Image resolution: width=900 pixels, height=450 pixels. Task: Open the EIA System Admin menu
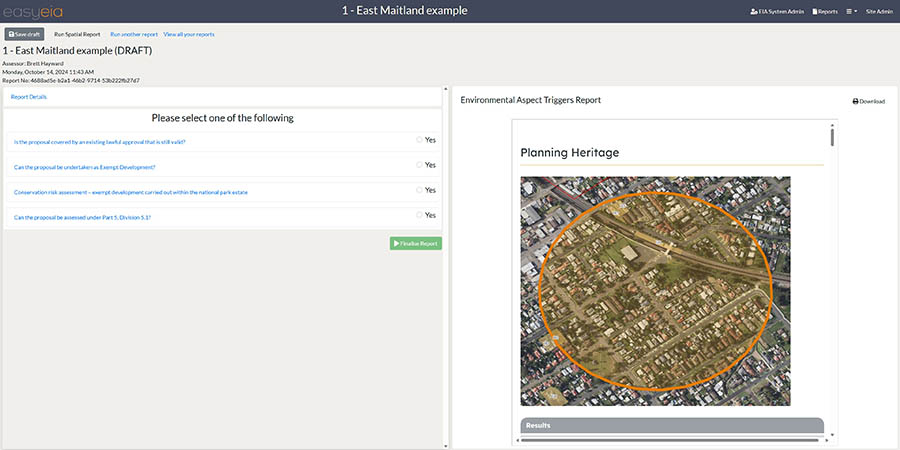coord(777,11)
